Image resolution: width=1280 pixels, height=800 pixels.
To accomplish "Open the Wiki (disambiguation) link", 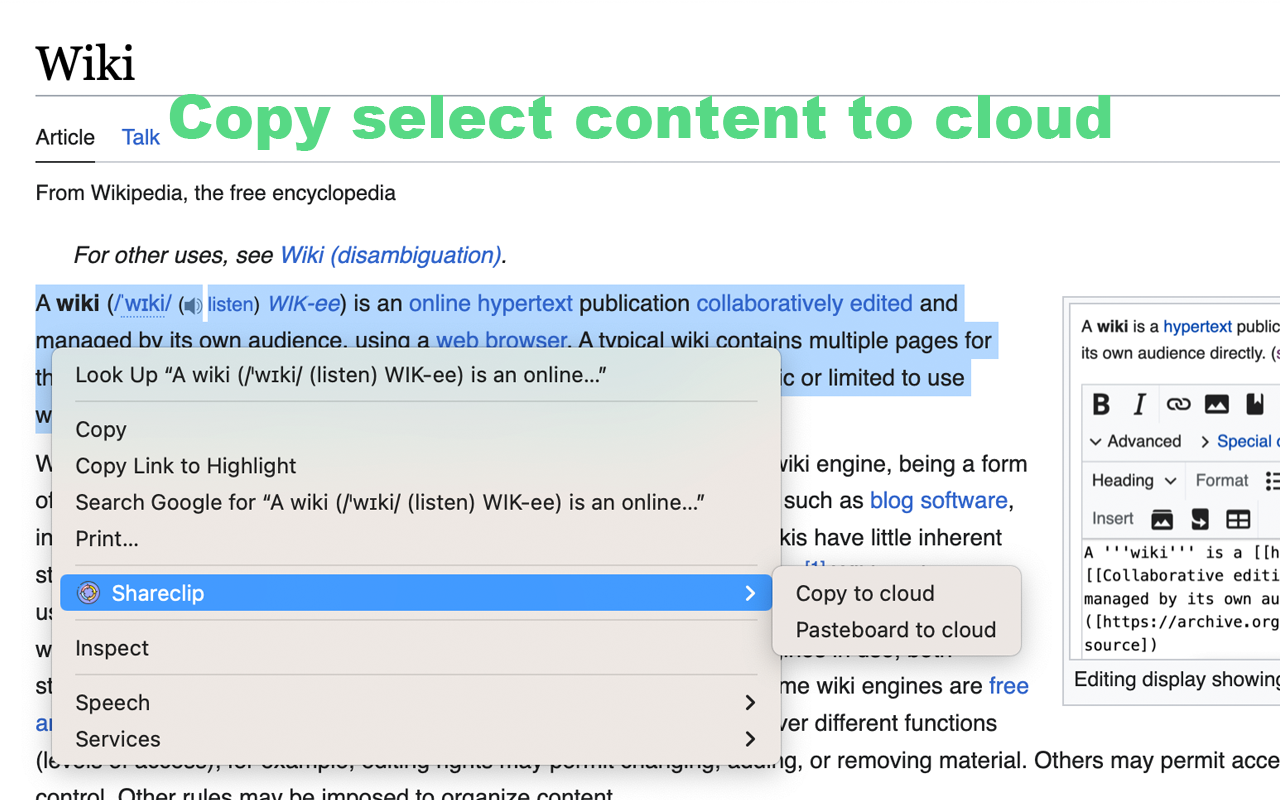I will point(391,255).
